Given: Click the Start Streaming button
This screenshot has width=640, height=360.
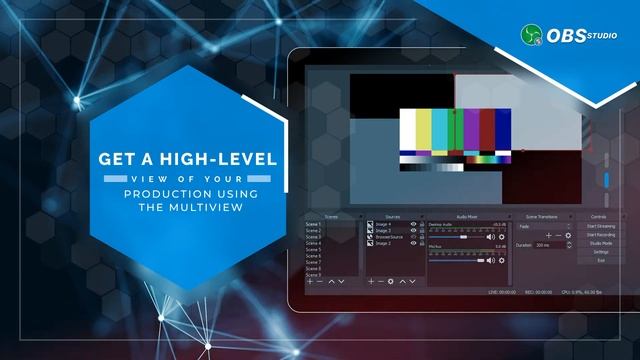Looking at the screenshot, I should [x=601, y=226].
